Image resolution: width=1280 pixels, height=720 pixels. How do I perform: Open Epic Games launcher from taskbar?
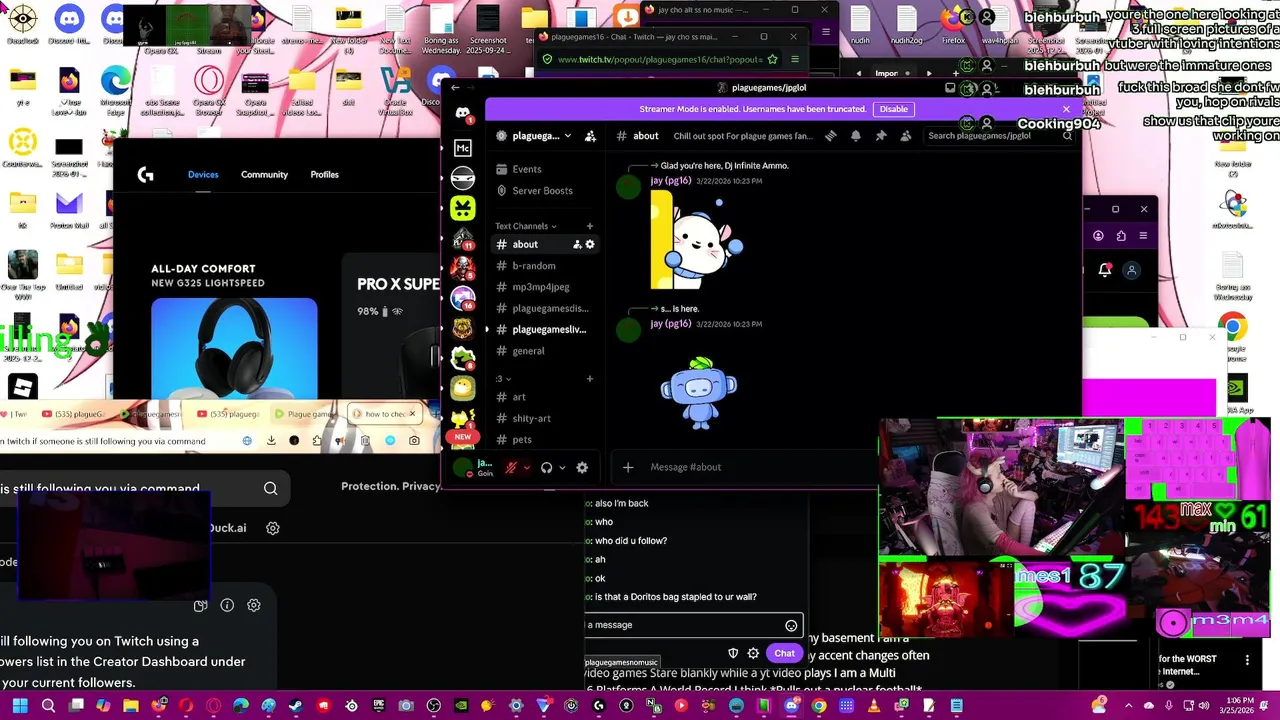click(378, 706)
